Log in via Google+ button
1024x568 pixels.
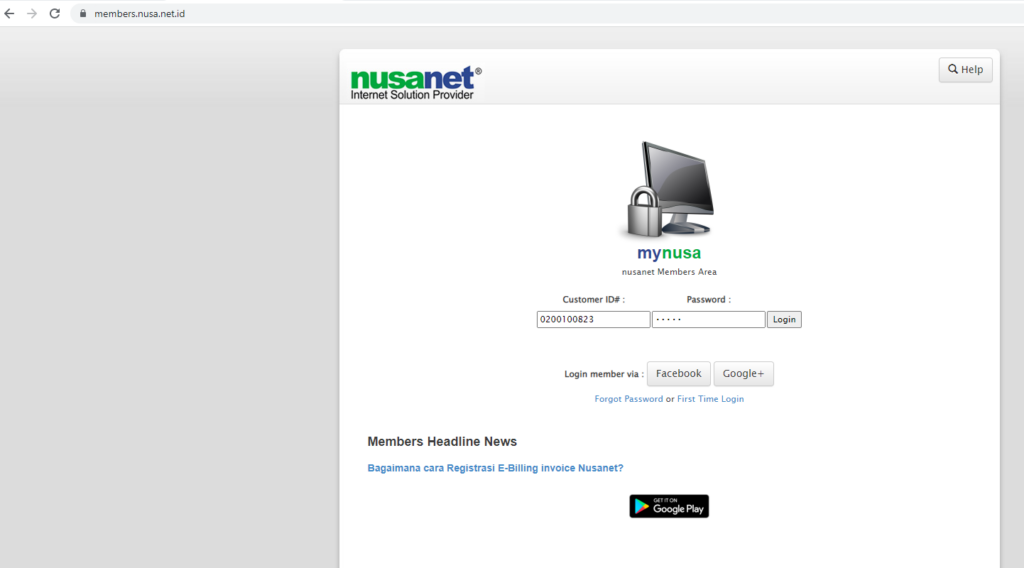(743, 373)
